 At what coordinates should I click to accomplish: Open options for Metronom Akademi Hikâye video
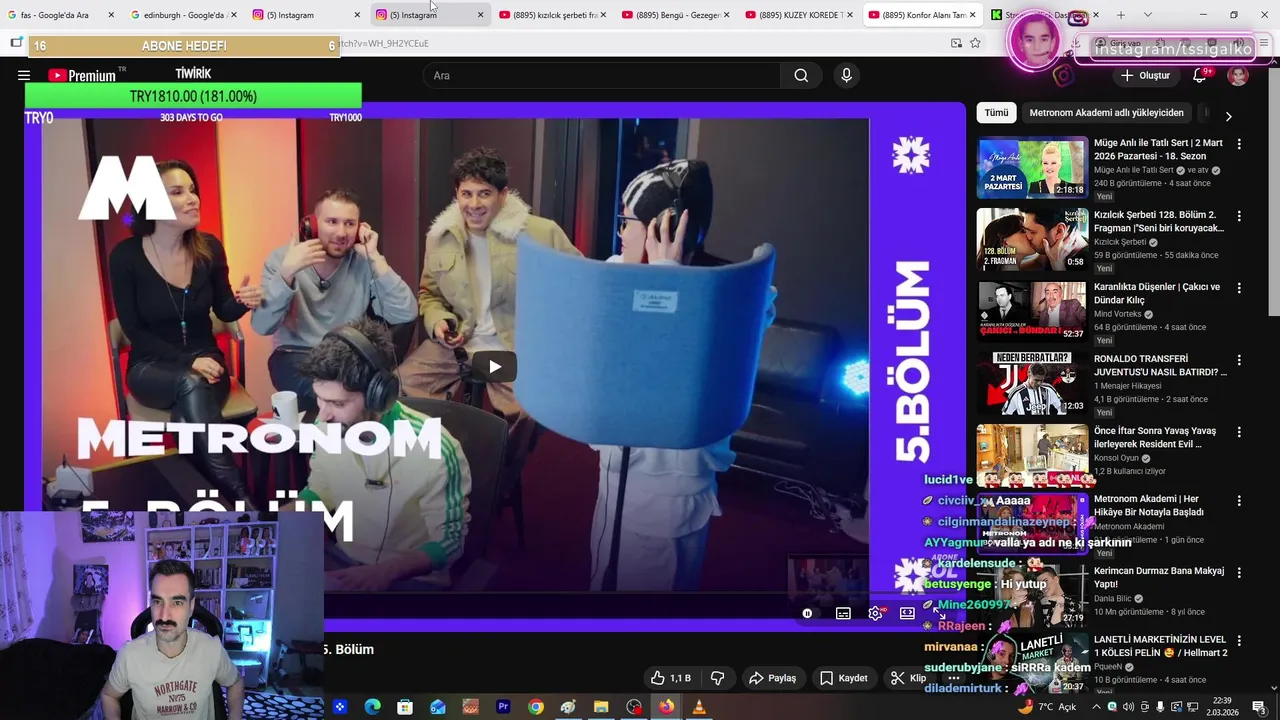click(x=1239, y=500)
